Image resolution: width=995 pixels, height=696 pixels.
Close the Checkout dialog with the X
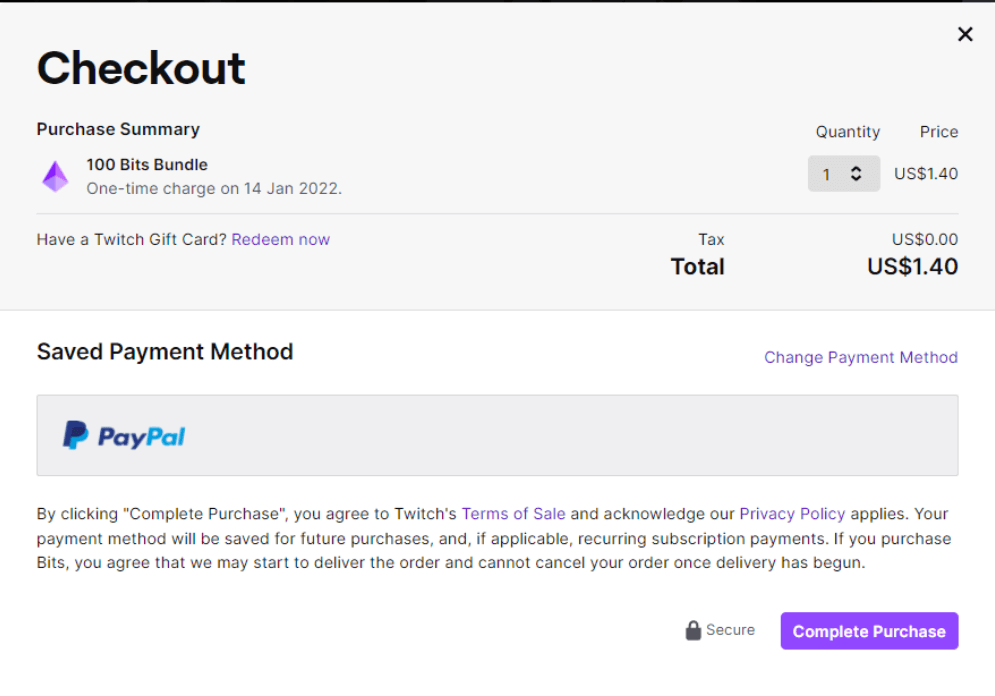965,35
